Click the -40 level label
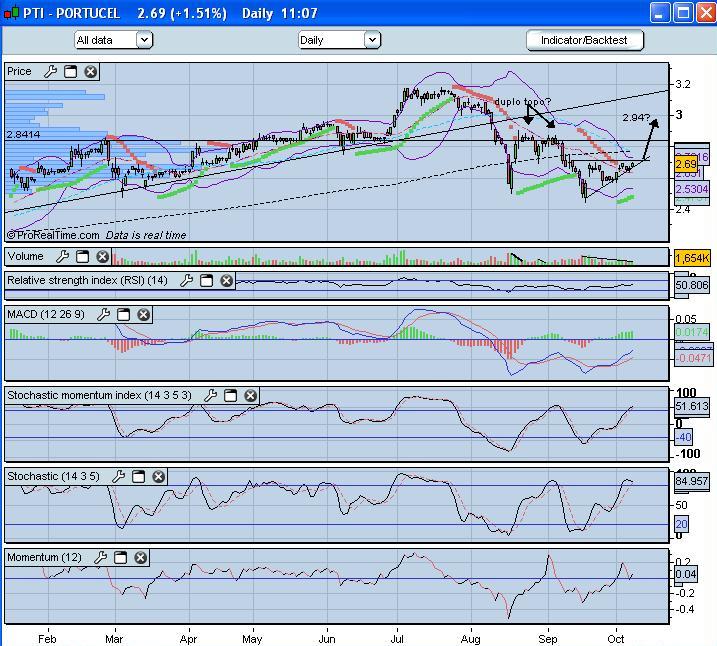717x646 pixels. coord(684,437)
